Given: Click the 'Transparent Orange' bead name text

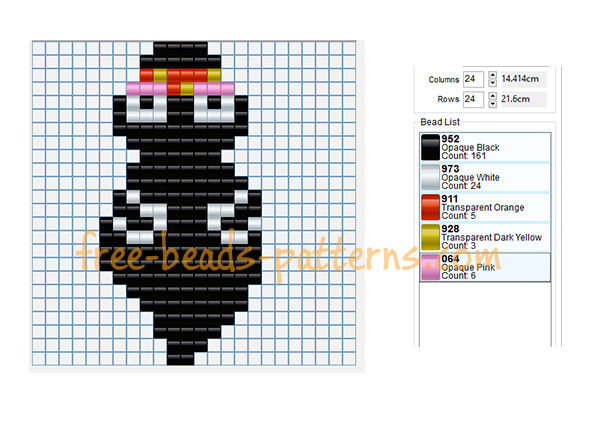Looking at the screenshot, I should 483,207.
